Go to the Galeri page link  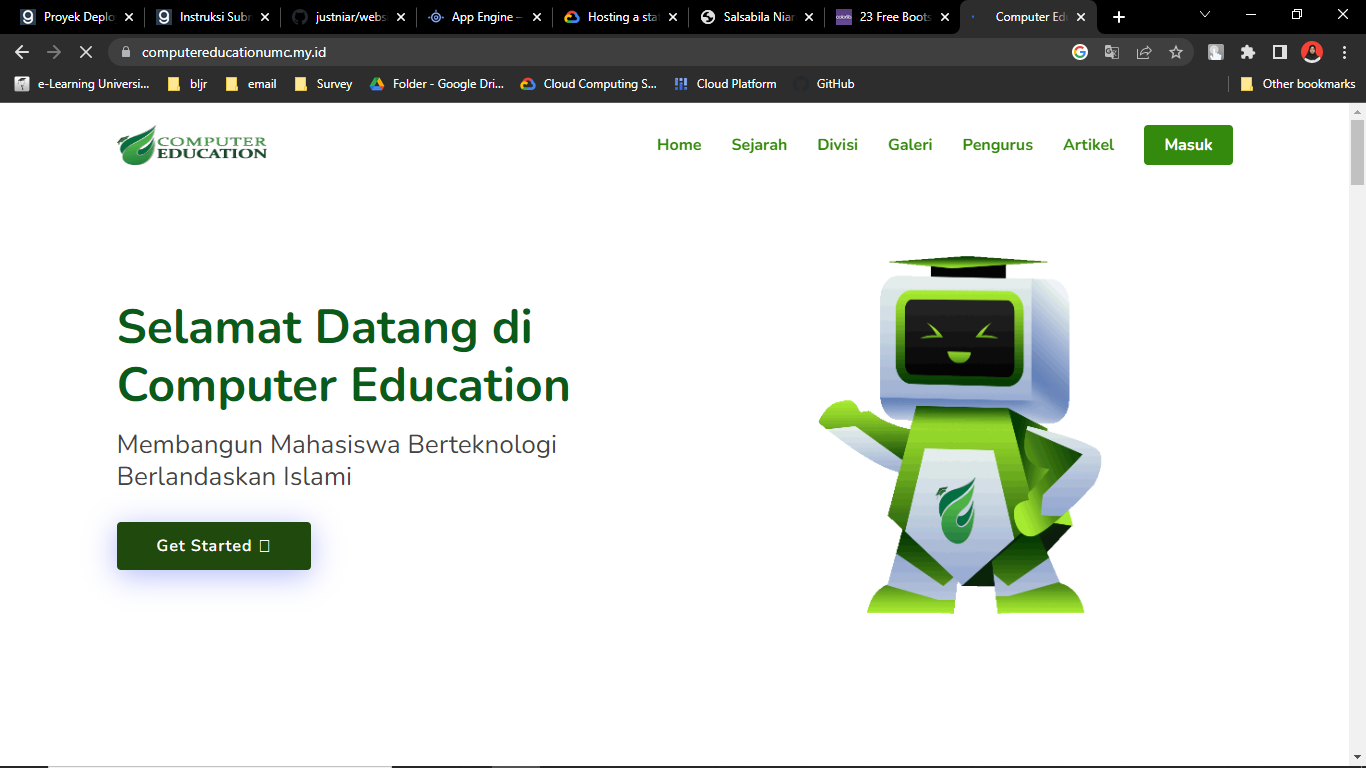point(910,145)
